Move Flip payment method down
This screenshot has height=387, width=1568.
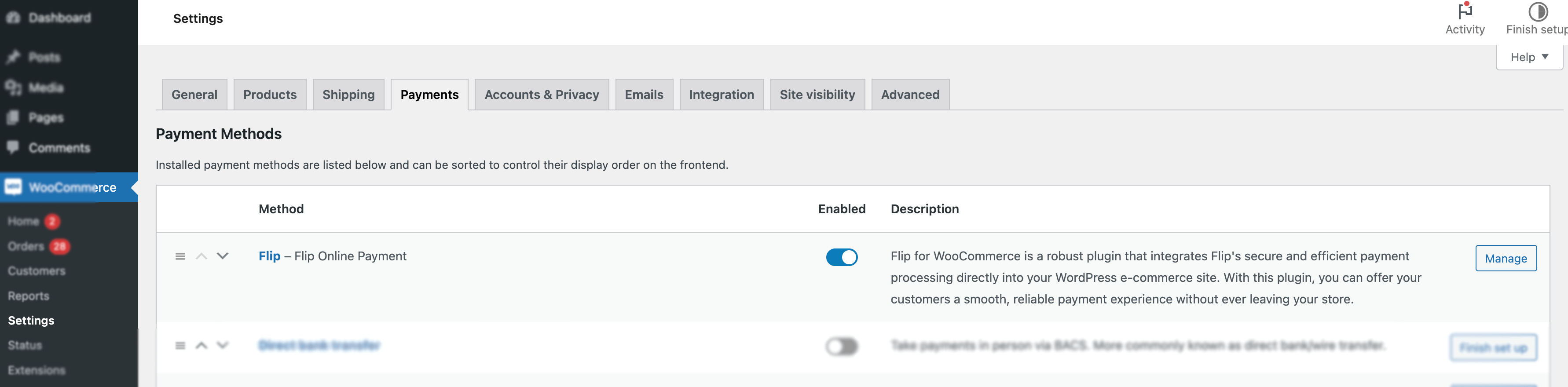(223, 256)
